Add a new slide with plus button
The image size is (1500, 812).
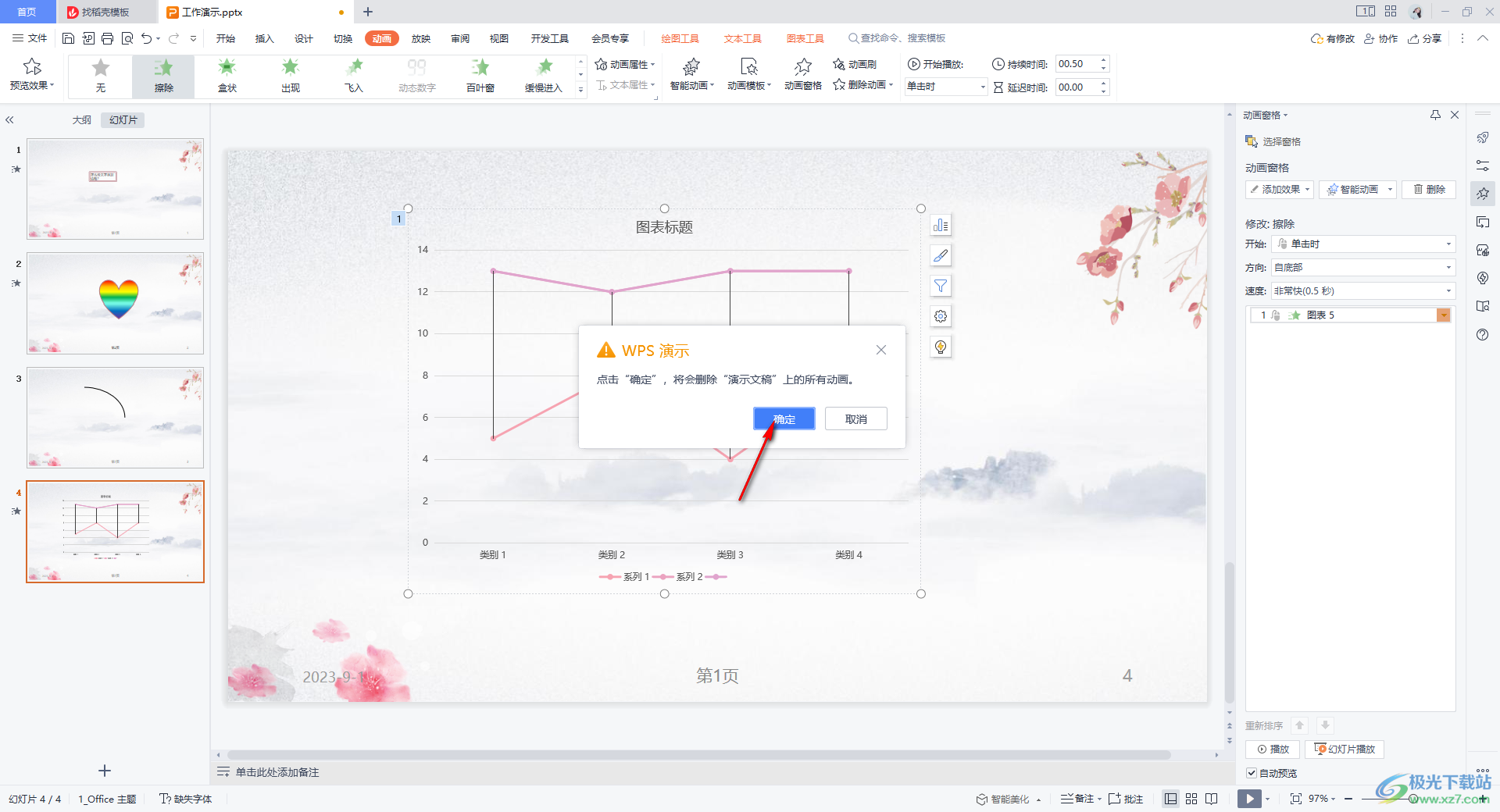(x=105, y=771)
